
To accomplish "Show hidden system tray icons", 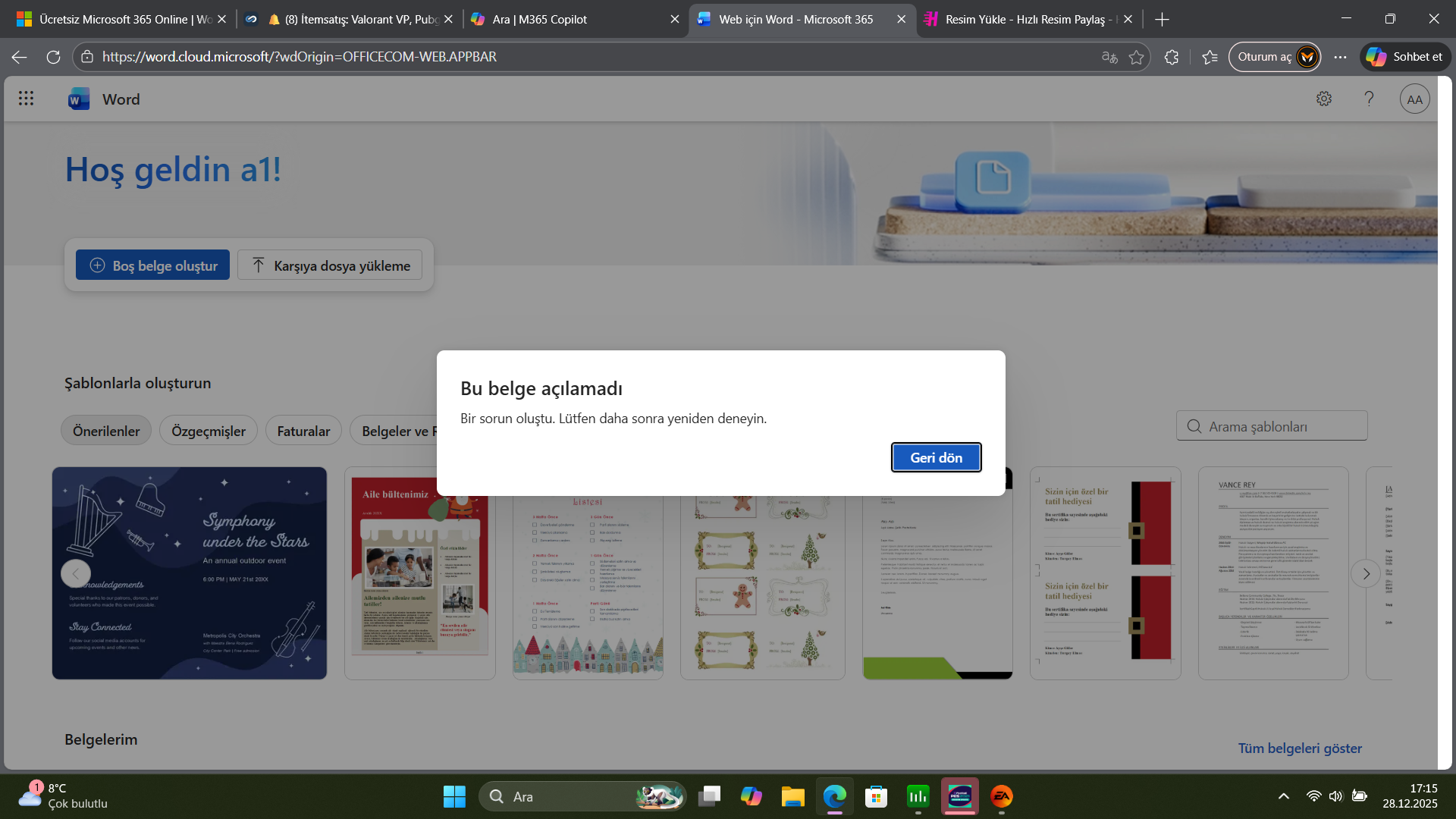I will (1284, 796).
